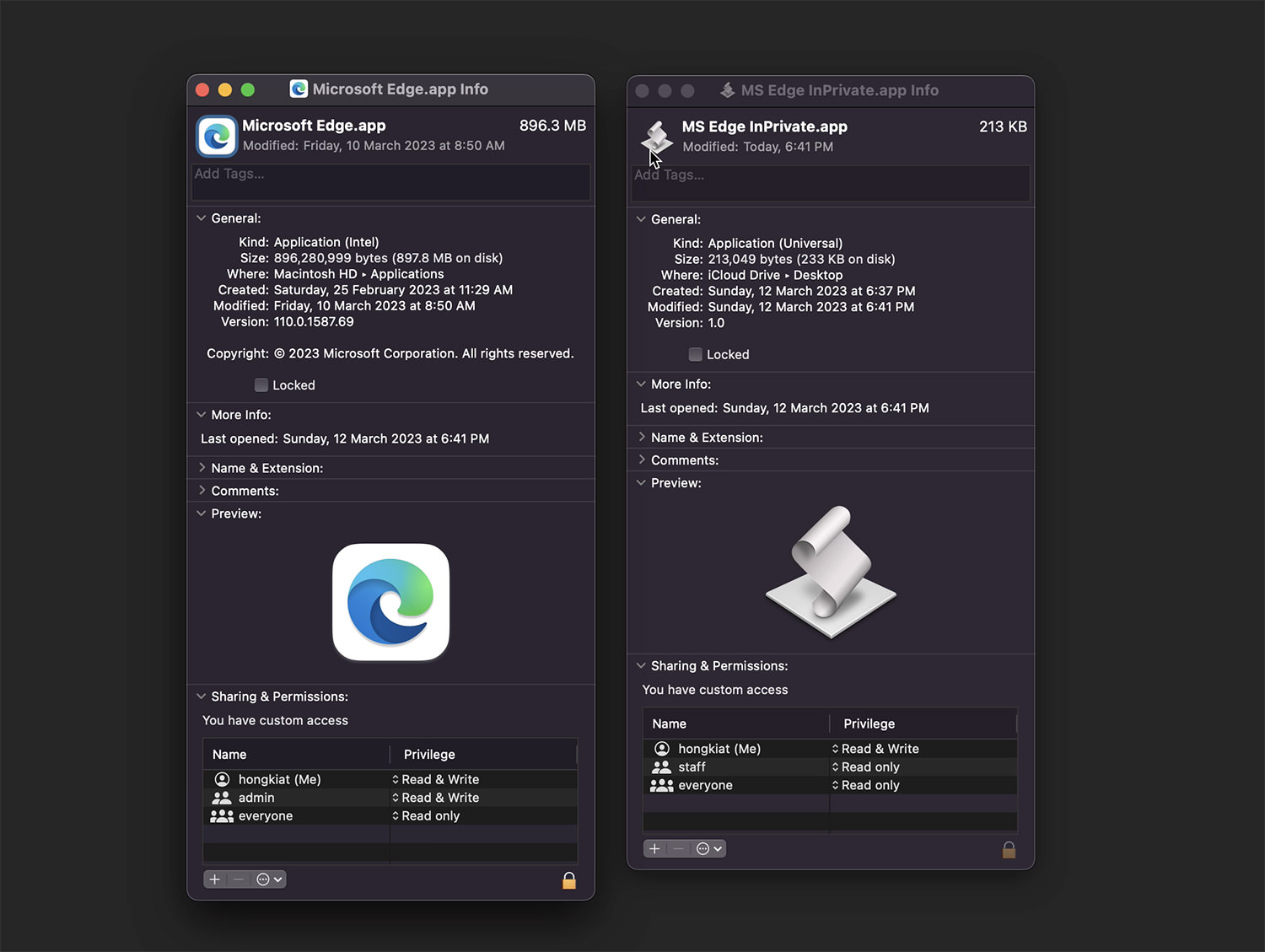The height and width of the screenshot is (952, 1265).
Task: Unlock permissions padlock in Microsoft Edge.app window
Action: tap(569, 880)
